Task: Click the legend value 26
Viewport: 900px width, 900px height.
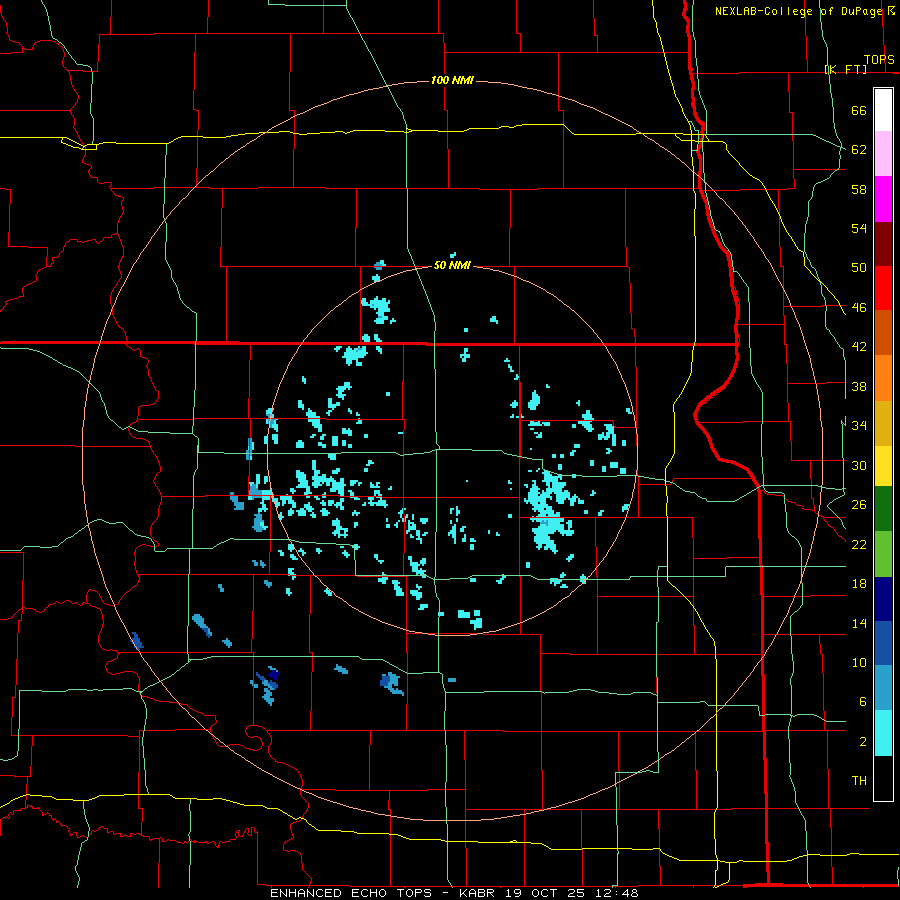Action: pos(859,505)
